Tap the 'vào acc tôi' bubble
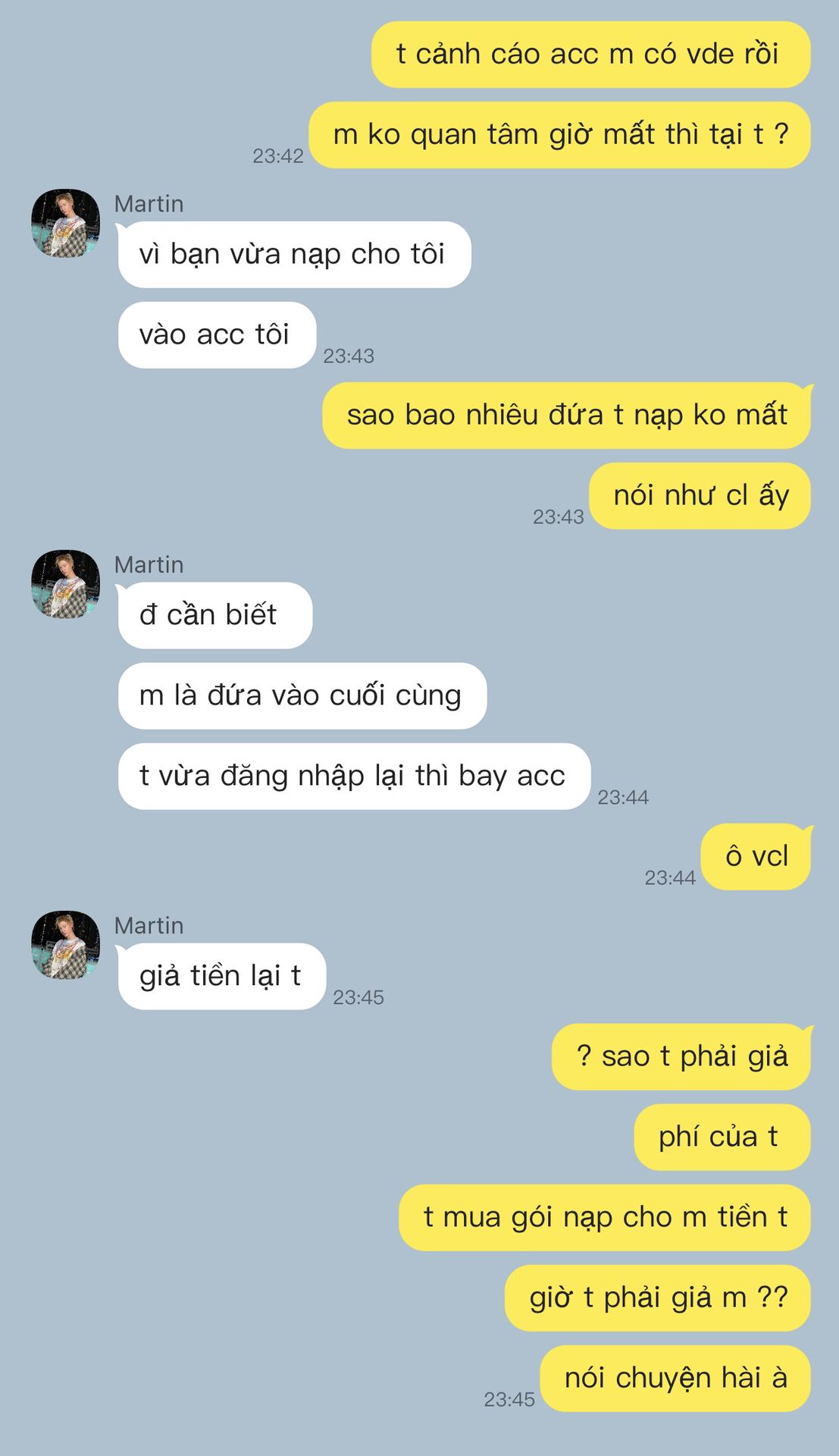 click(x=217, y=335)
